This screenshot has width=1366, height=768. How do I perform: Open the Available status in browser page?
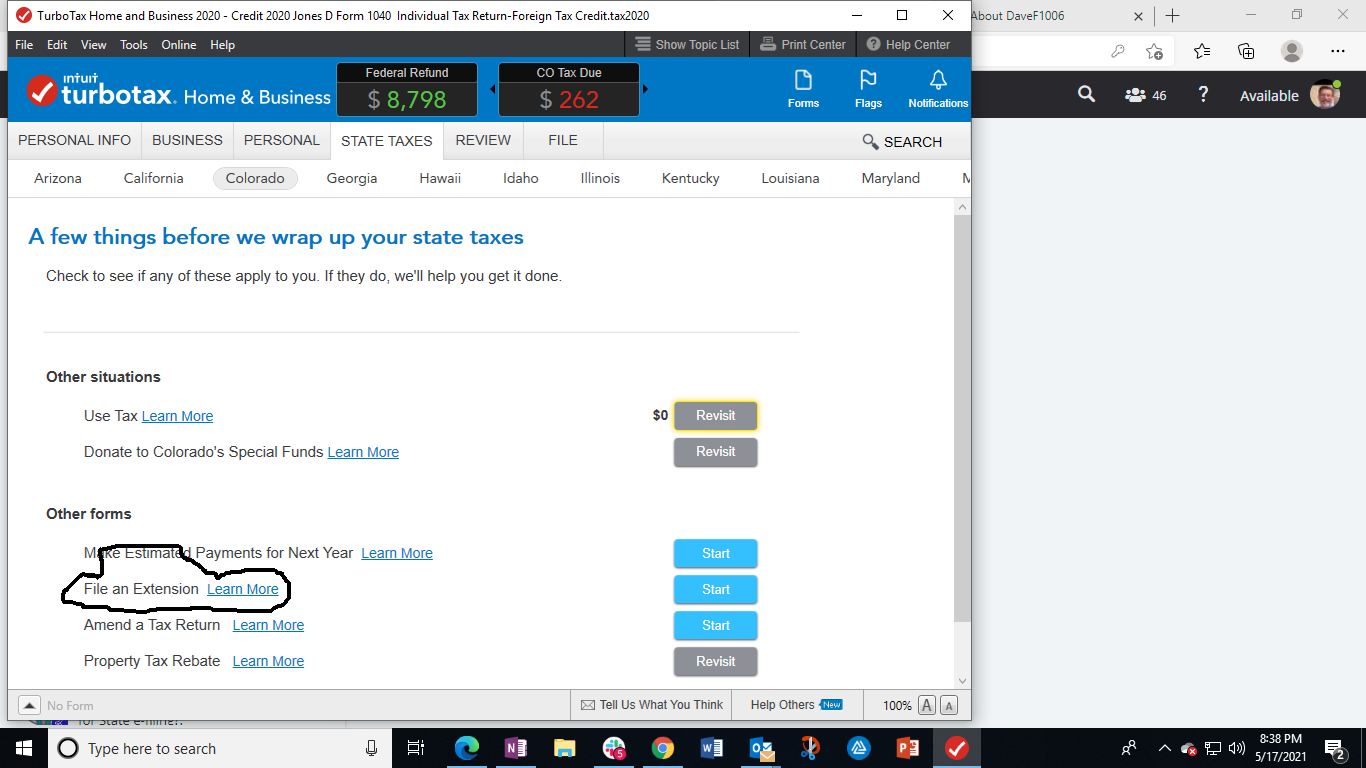tap(1269, 96)
